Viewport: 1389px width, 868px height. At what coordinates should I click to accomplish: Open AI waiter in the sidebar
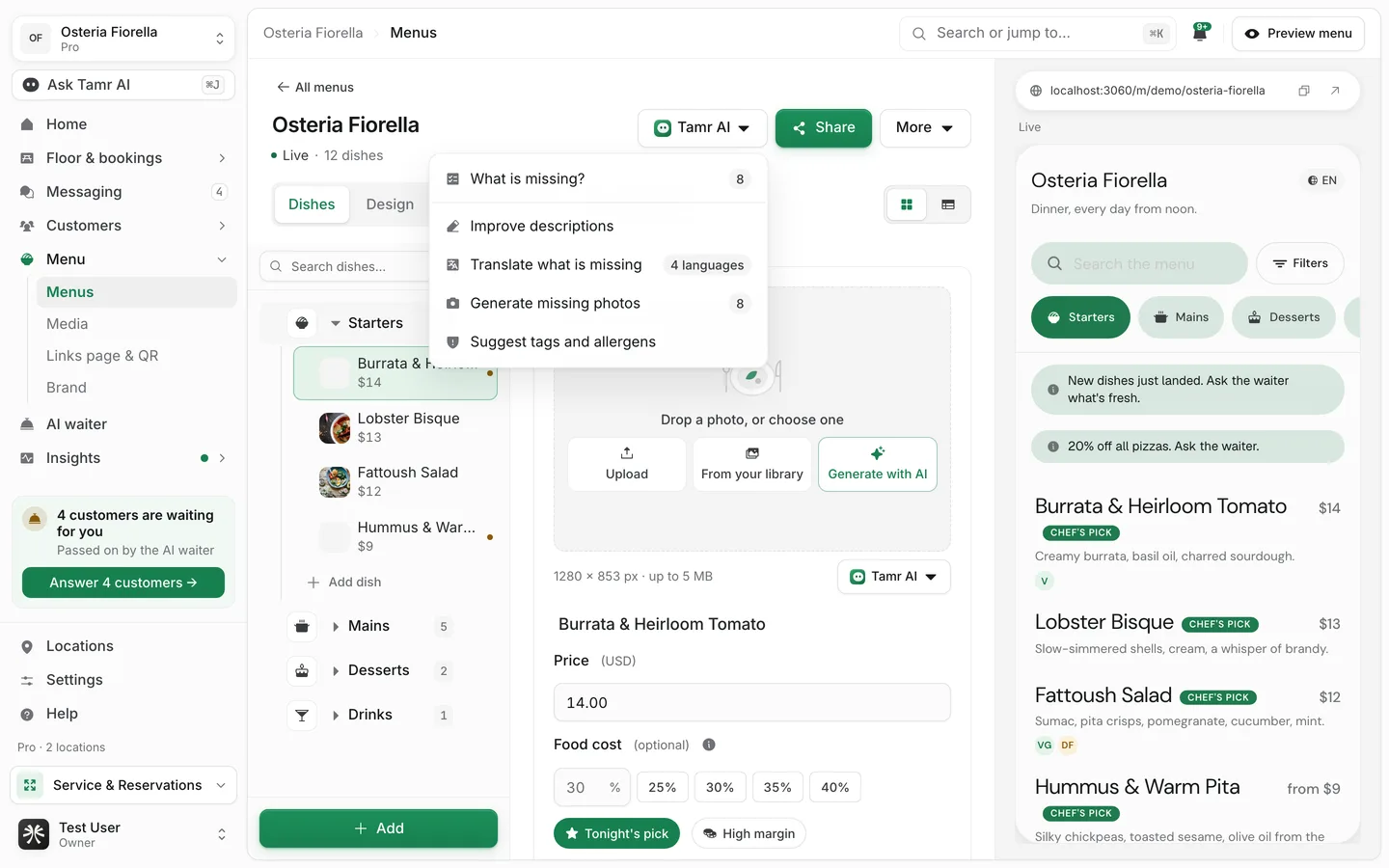coord(123,424)
